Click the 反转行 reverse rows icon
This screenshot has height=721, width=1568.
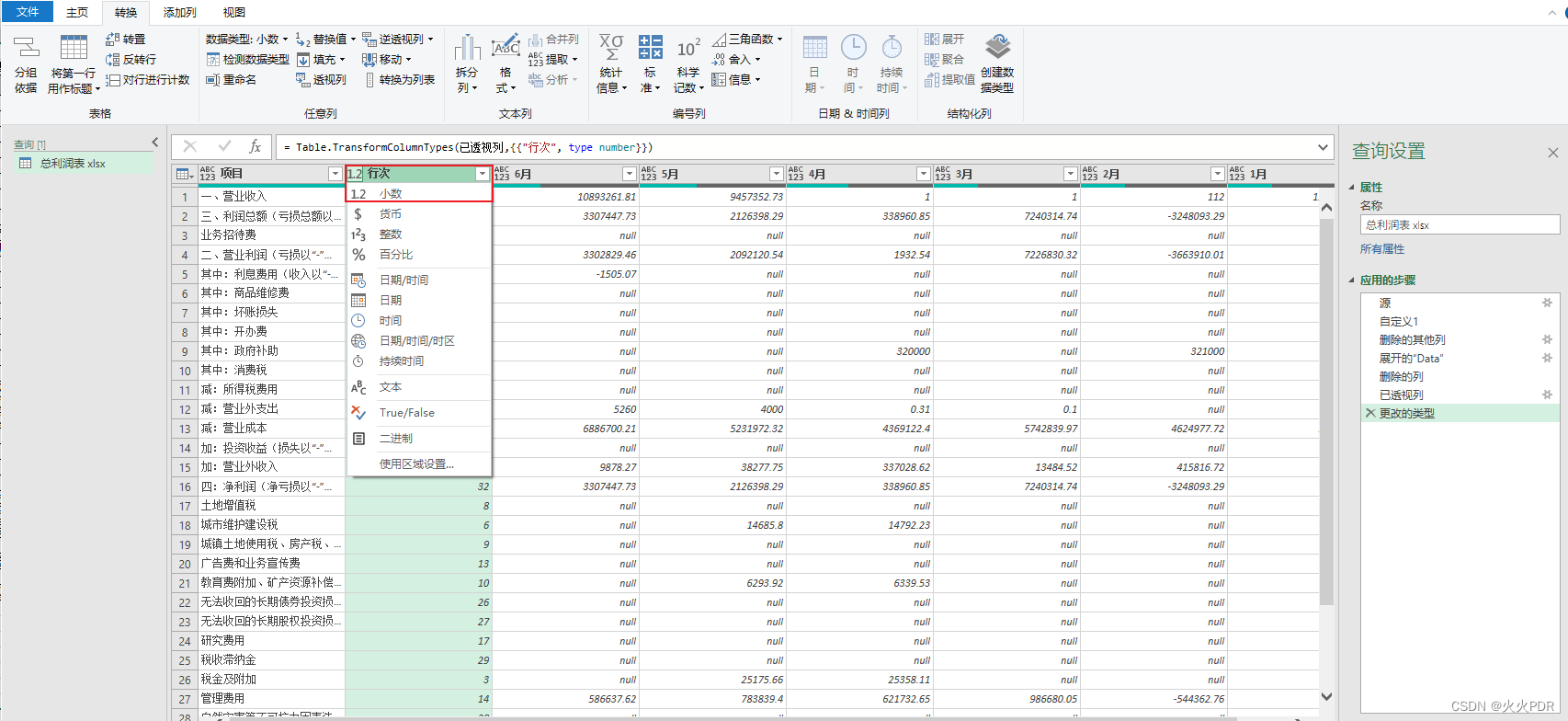[x=113, y=59]
